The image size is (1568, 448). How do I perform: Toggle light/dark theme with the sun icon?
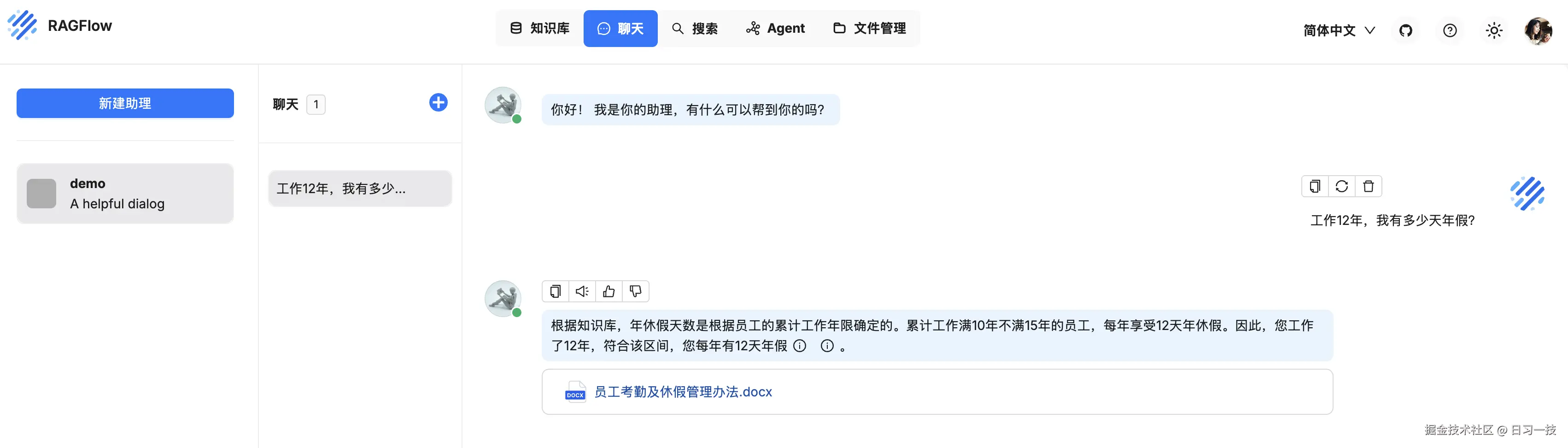[1494, 30]
